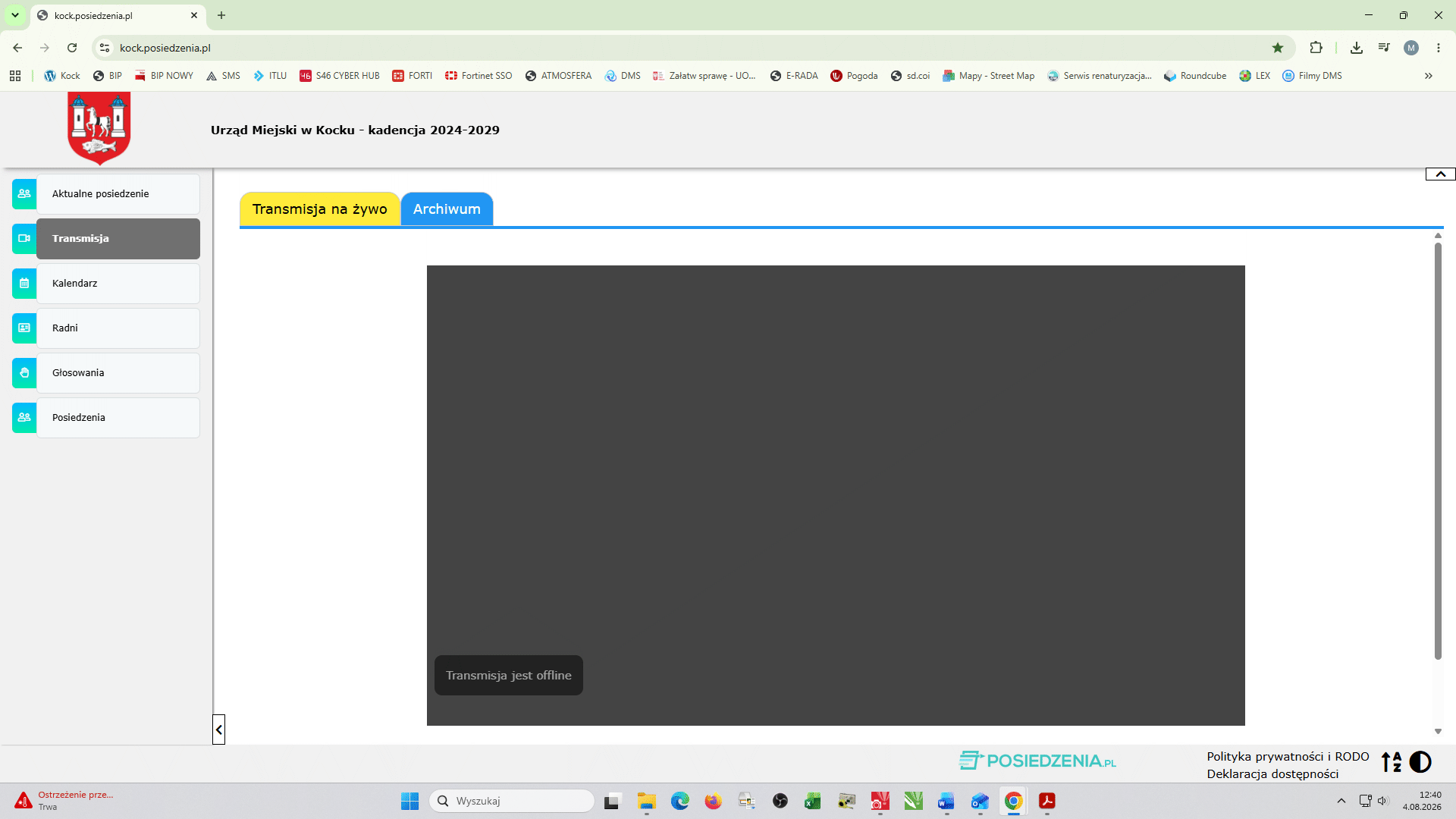This screenshot has width=1456, height=819.
Task: Open a new browser tab
Action: (221, 15)
